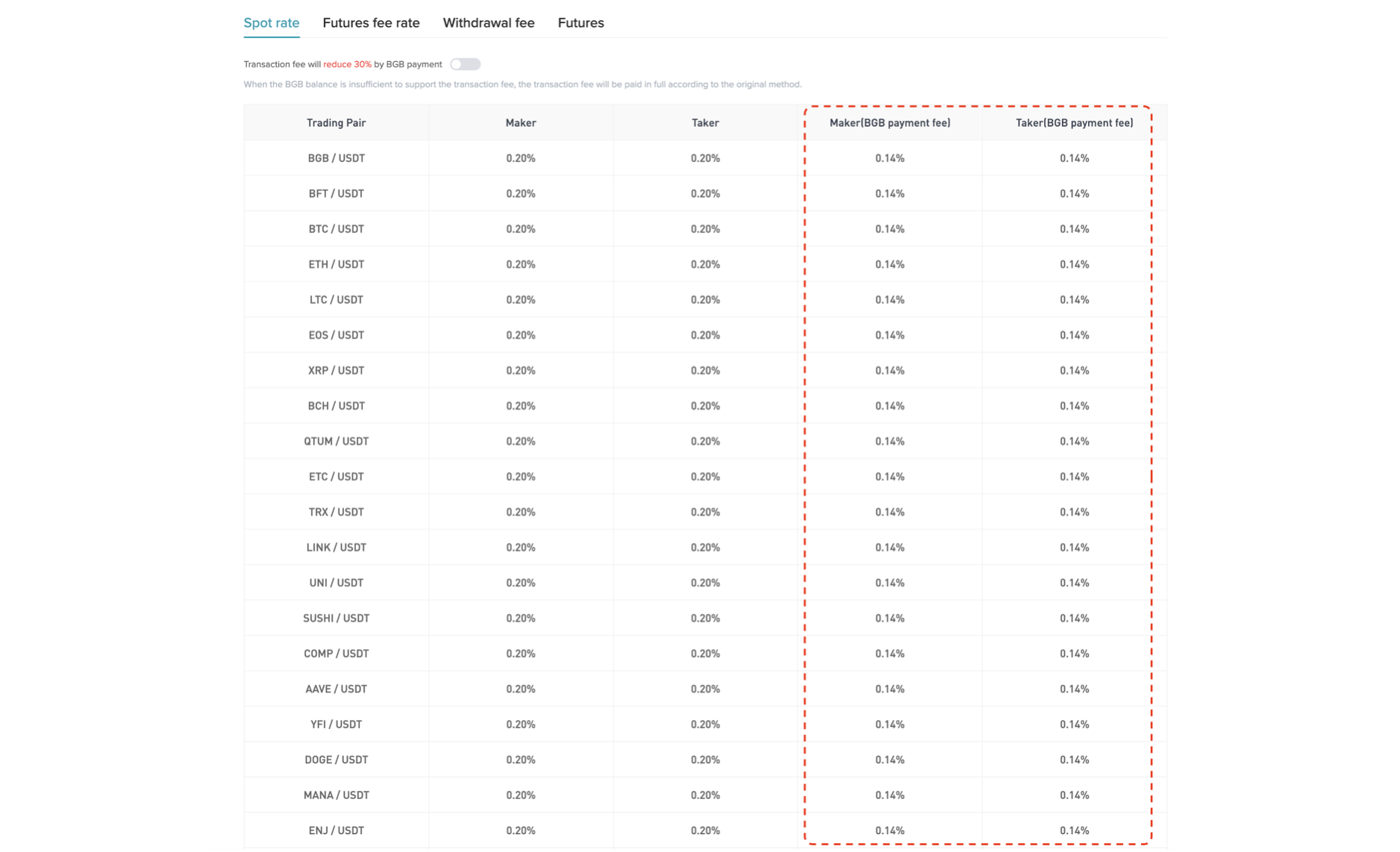Select the Futures tab

(580, 22)
